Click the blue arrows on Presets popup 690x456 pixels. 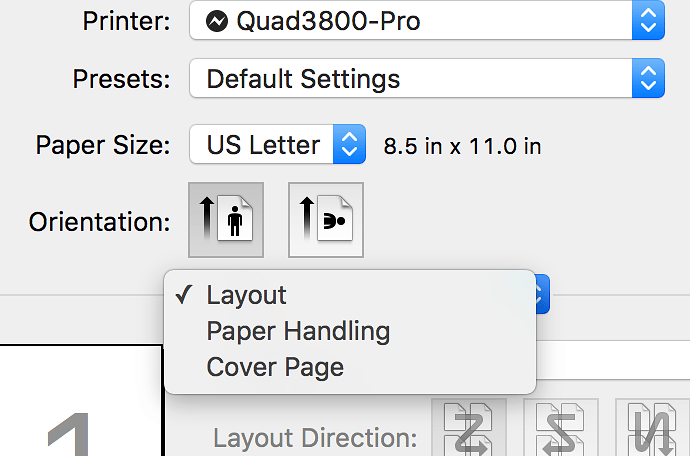[x=649, y=79]
